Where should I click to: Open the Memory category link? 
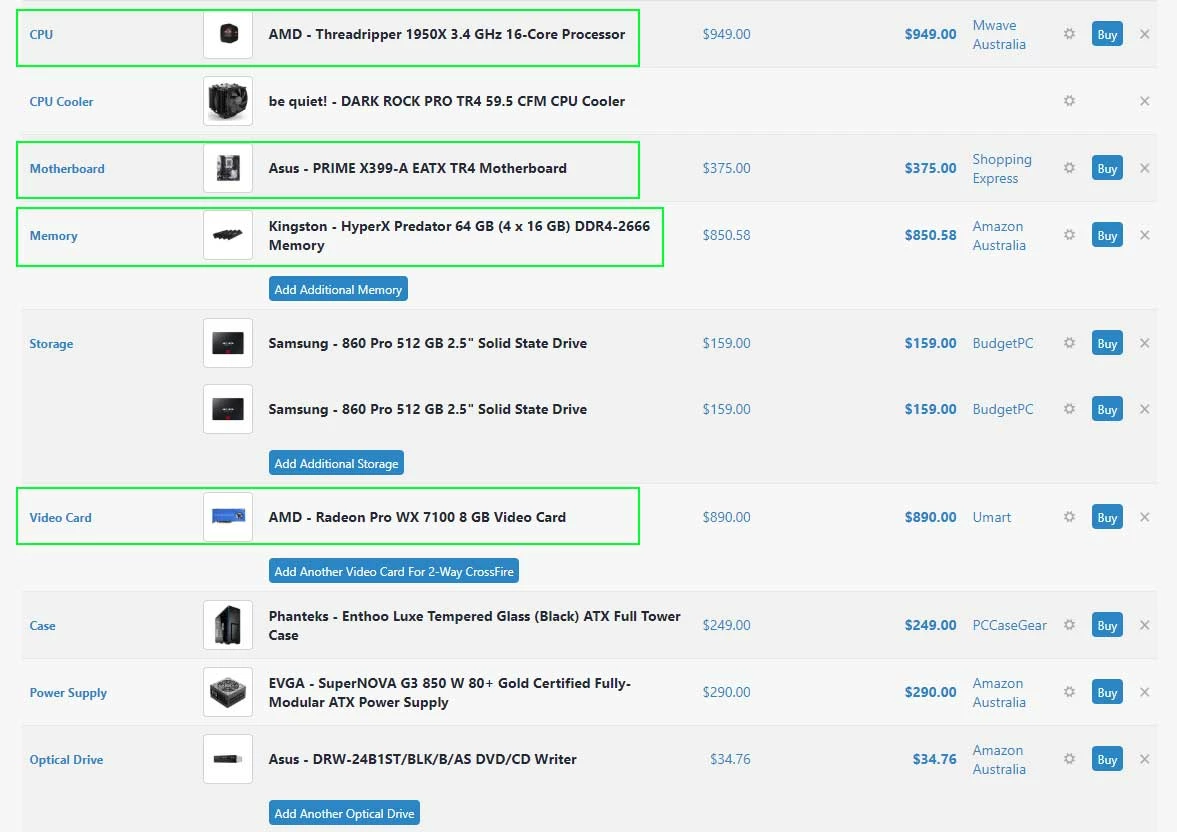tap(53, 235)
